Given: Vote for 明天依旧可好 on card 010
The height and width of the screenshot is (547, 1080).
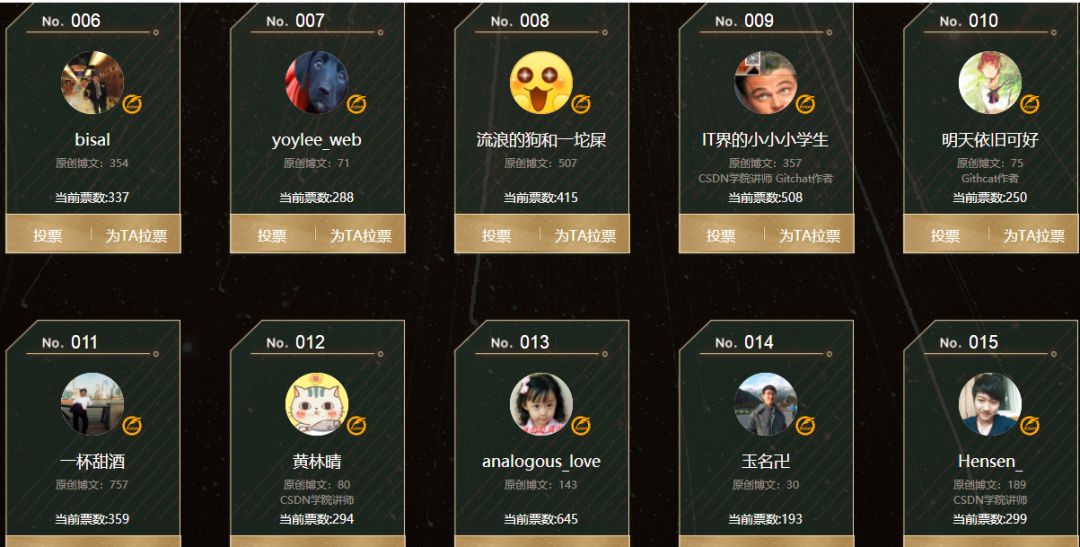Looking at the screenshot, I should point(945,236).
